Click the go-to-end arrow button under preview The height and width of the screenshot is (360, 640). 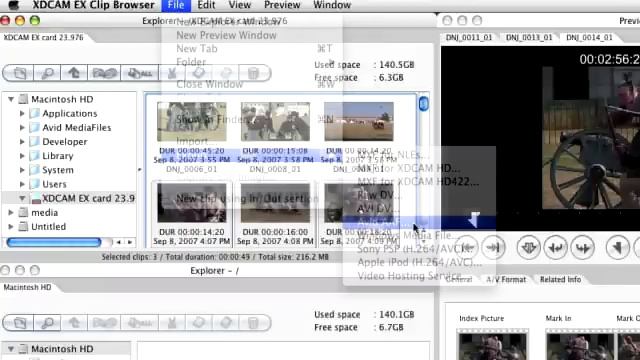(x=493, y=247)
